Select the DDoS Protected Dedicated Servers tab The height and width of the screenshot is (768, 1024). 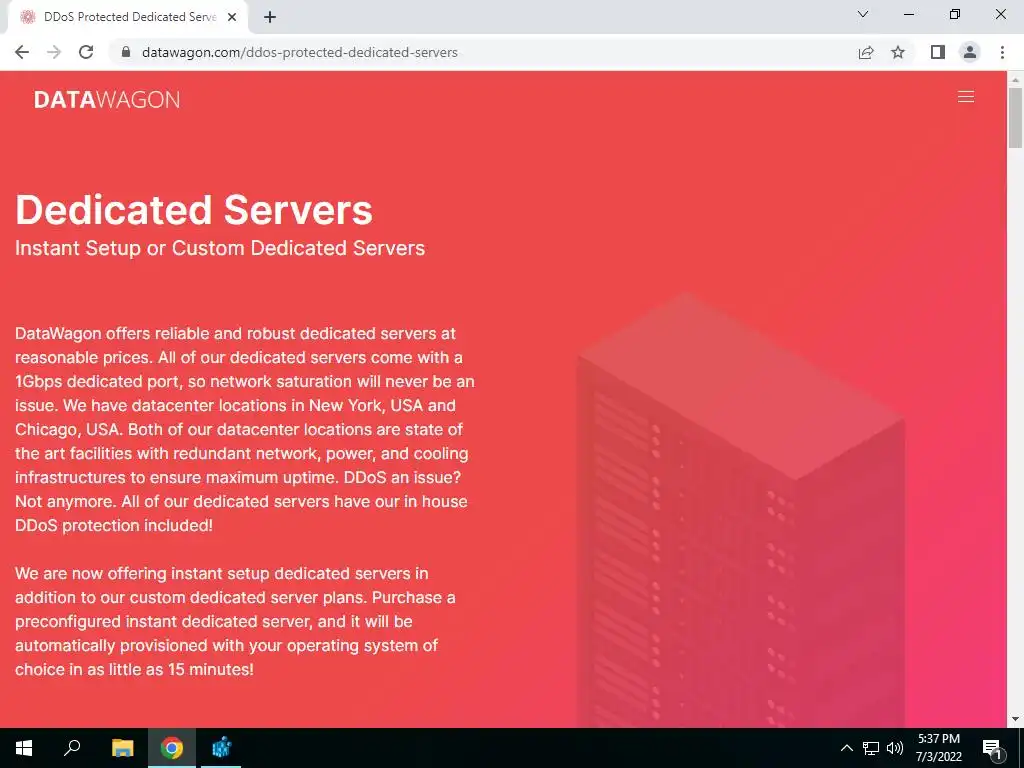(128, 17)
